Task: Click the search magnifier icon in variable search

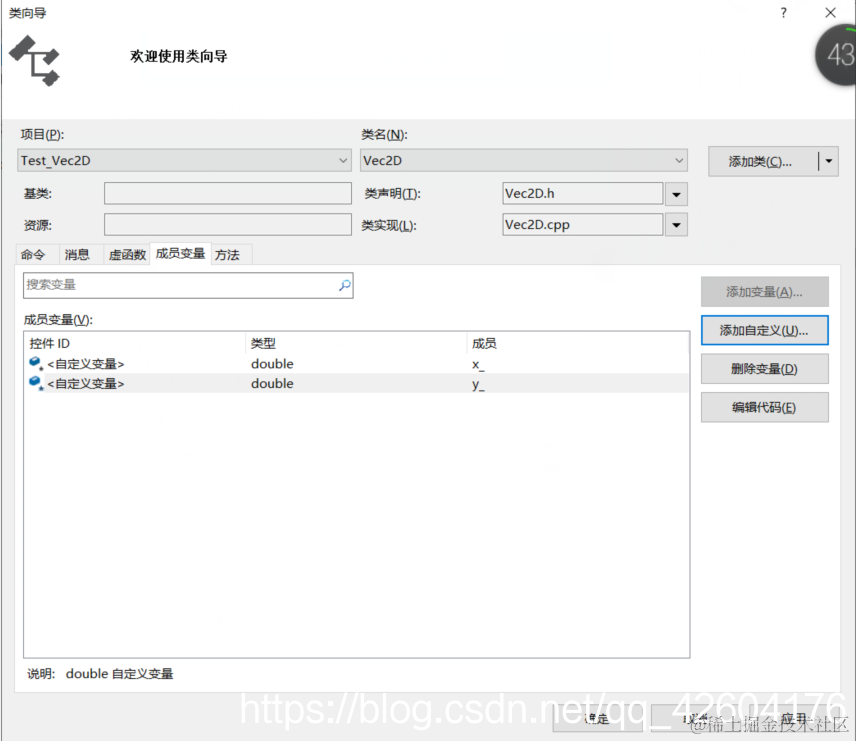Action: (344, 285)
